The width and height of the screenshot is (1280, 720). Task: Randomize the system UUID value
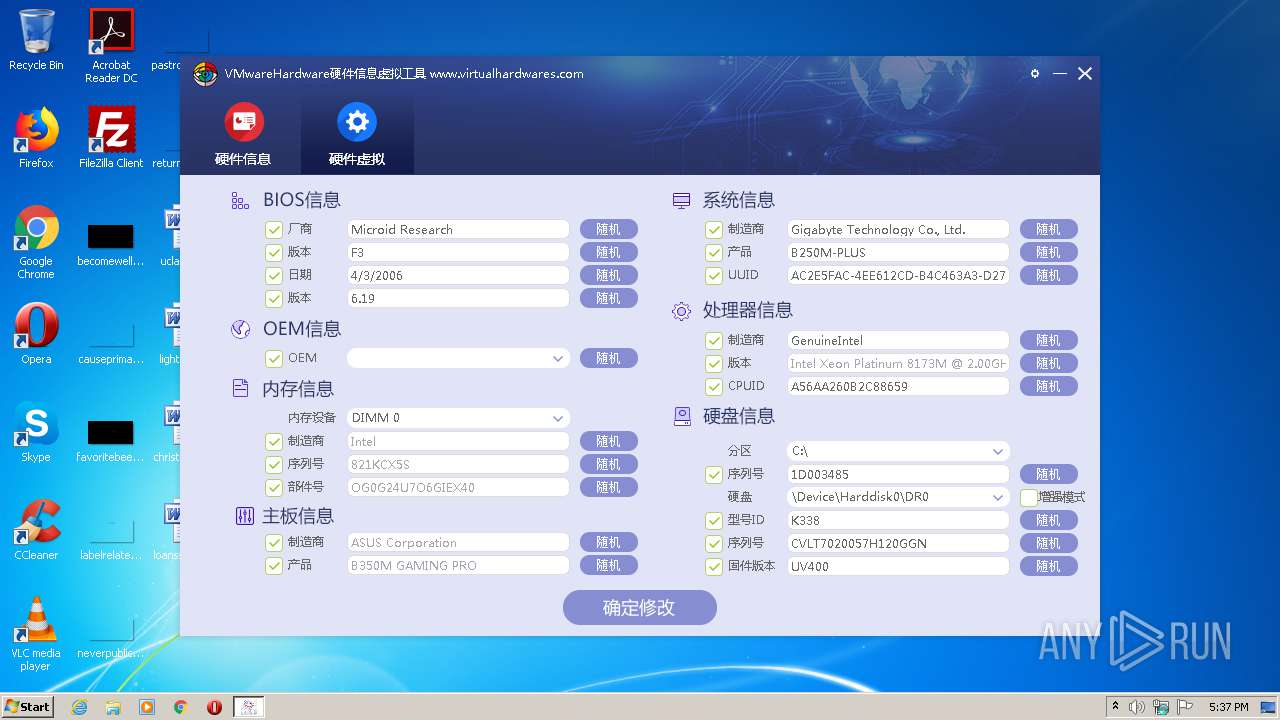click(1048, 275)
